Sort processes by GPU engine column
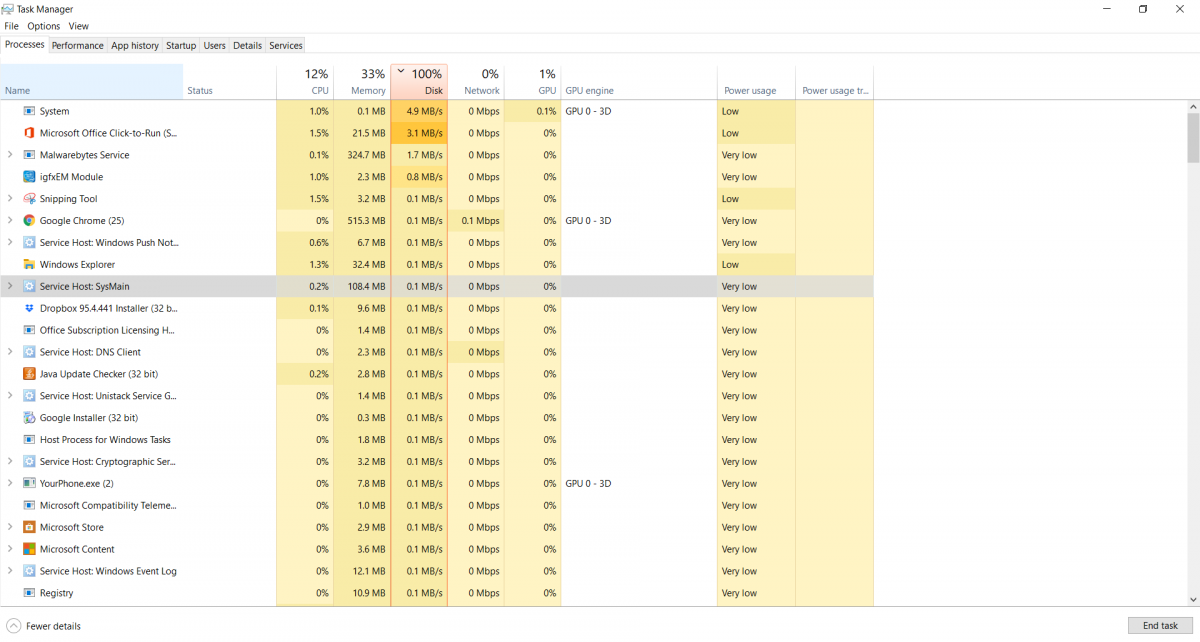The width and height of the screenshot is (1200, 642). (x=640, y=82)
